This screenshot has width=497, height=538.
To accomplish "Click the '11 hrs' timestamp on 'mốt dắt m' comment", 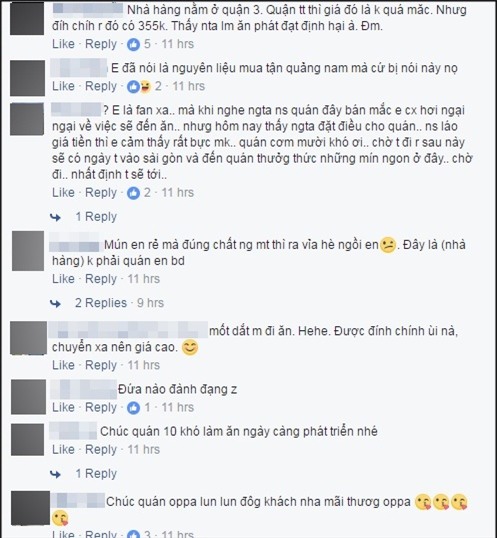I will 144,365.
